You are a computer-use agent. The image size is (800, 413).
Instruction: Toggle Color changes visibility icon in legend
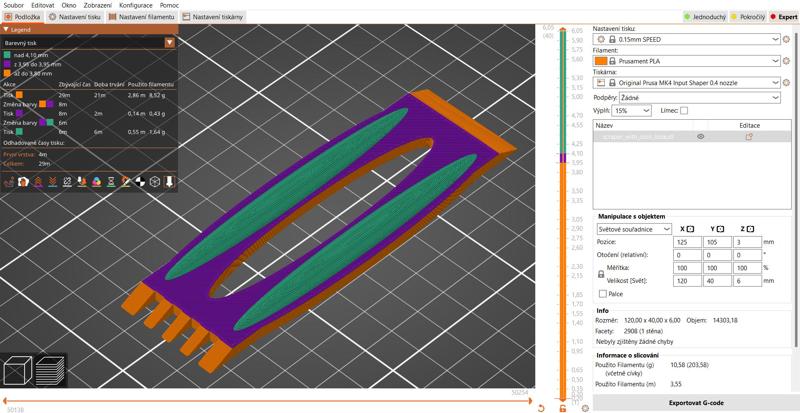(x=96, y=182)
